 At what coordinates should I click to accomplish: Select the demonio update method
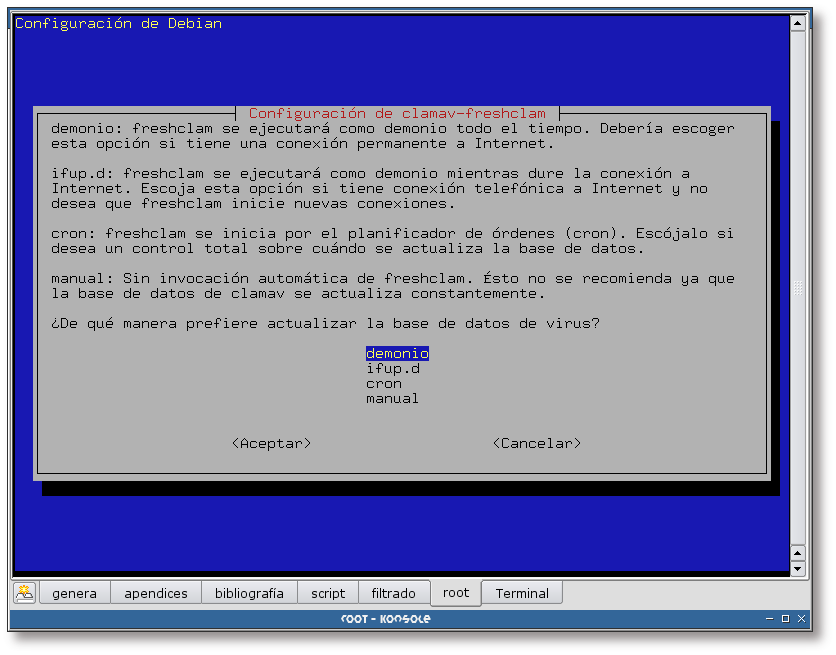(397, 354)
